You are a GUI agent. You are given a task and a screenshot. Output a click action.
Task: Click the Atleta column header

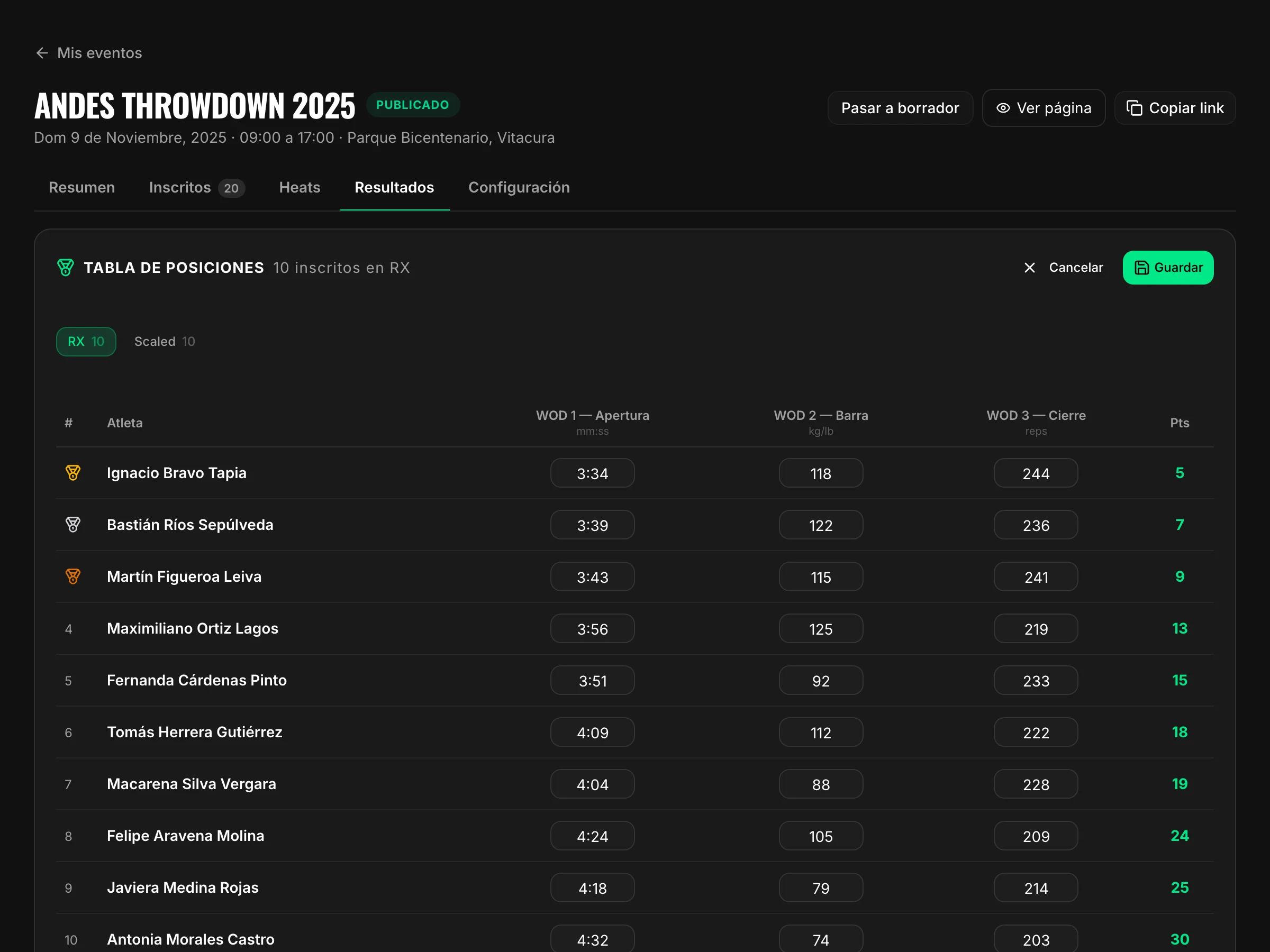(124, 423)
